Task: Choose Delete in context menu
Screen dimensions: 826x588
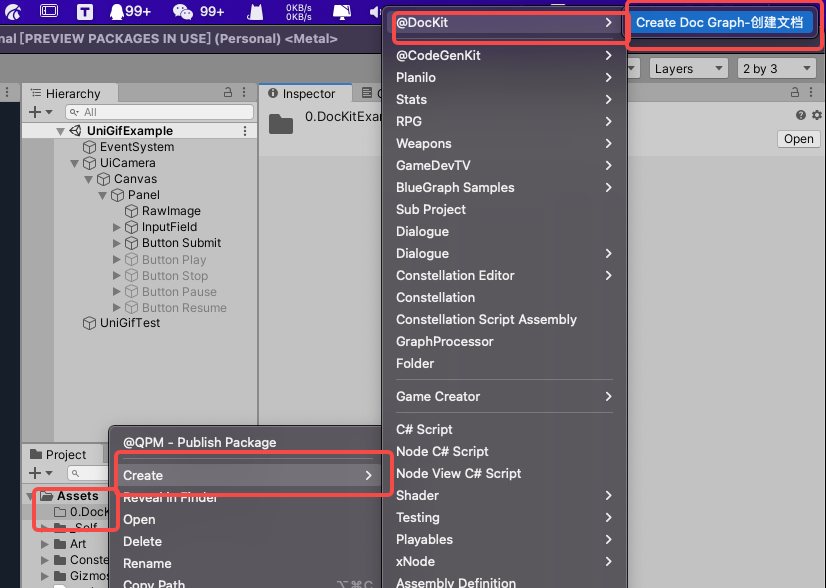Action: click(x=248, y=542)
